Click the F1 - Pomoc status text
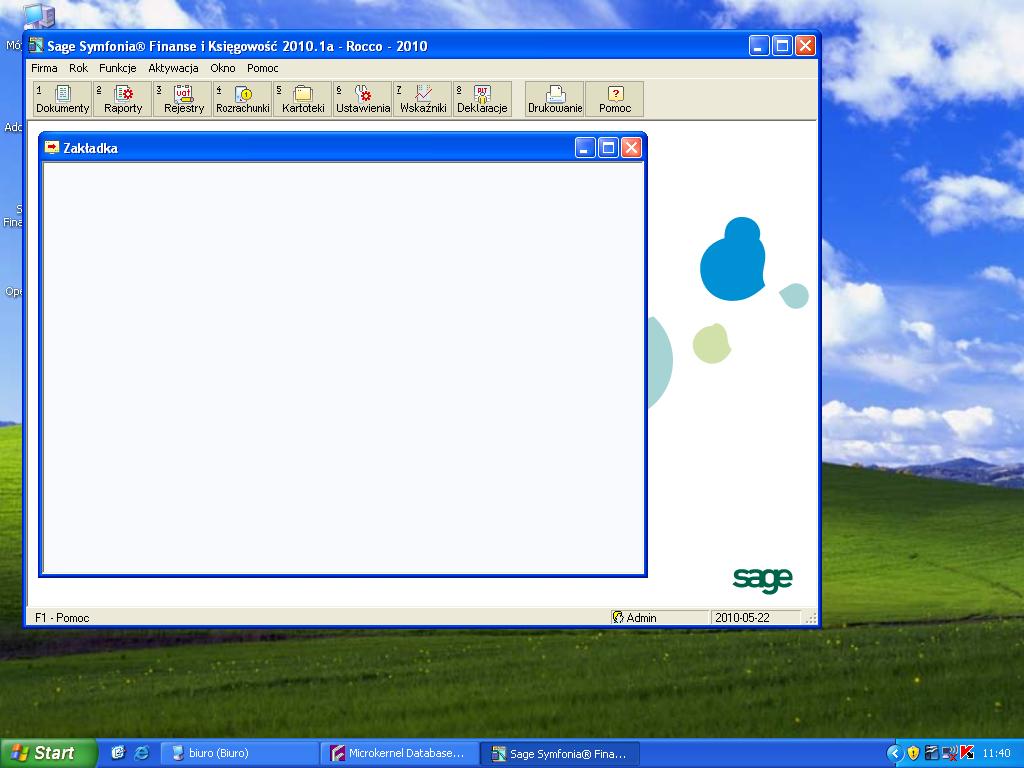The width and height of the screenshot is (1024, 768). 62,617
